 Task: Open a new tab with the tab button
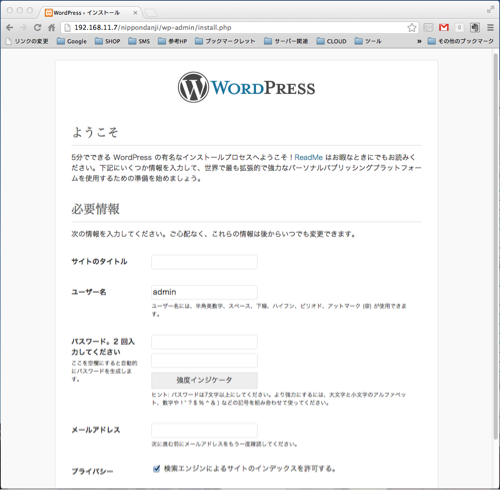tap(151, 13)
